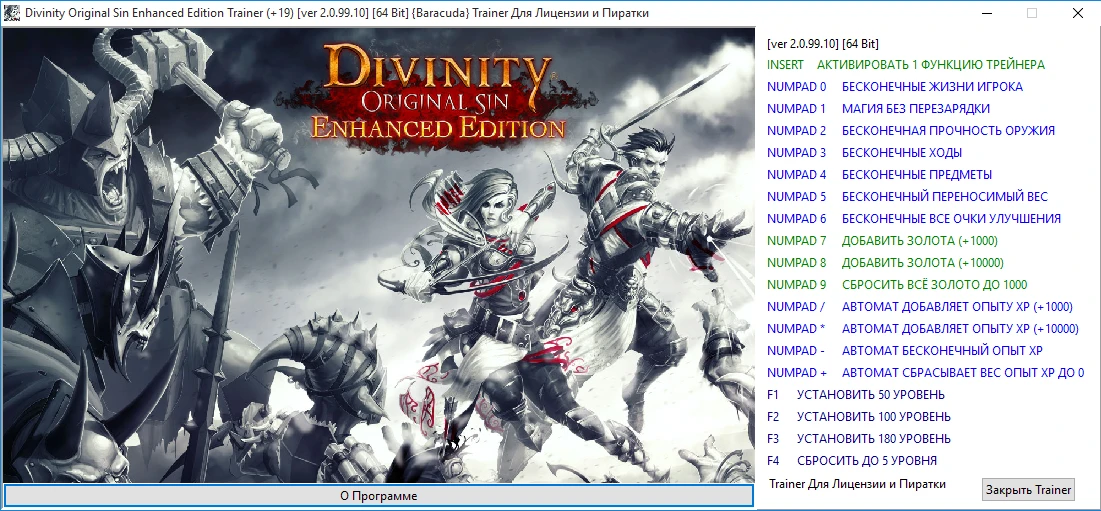The height and width of the screenshot is (511, 1101).
Task: Click NUMPAD 2 БЕСКОНЕЧНАЯ ПРОЧНОСТЬ ОРУЖИЯ
Action: pyautogui.click(x=911, y=131)
